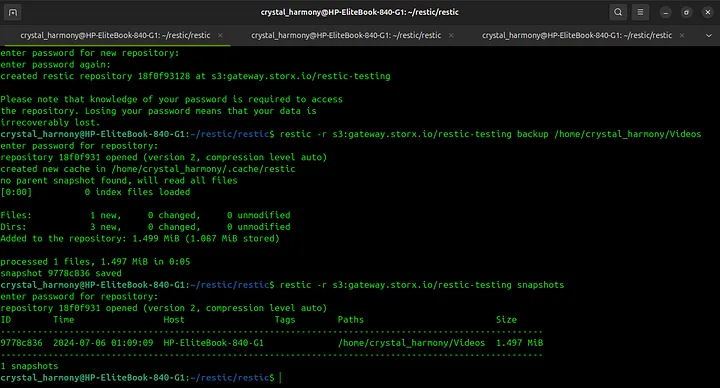Click the '1 snapshots' line
The image size is (720, 388).
tap(29, 366)
